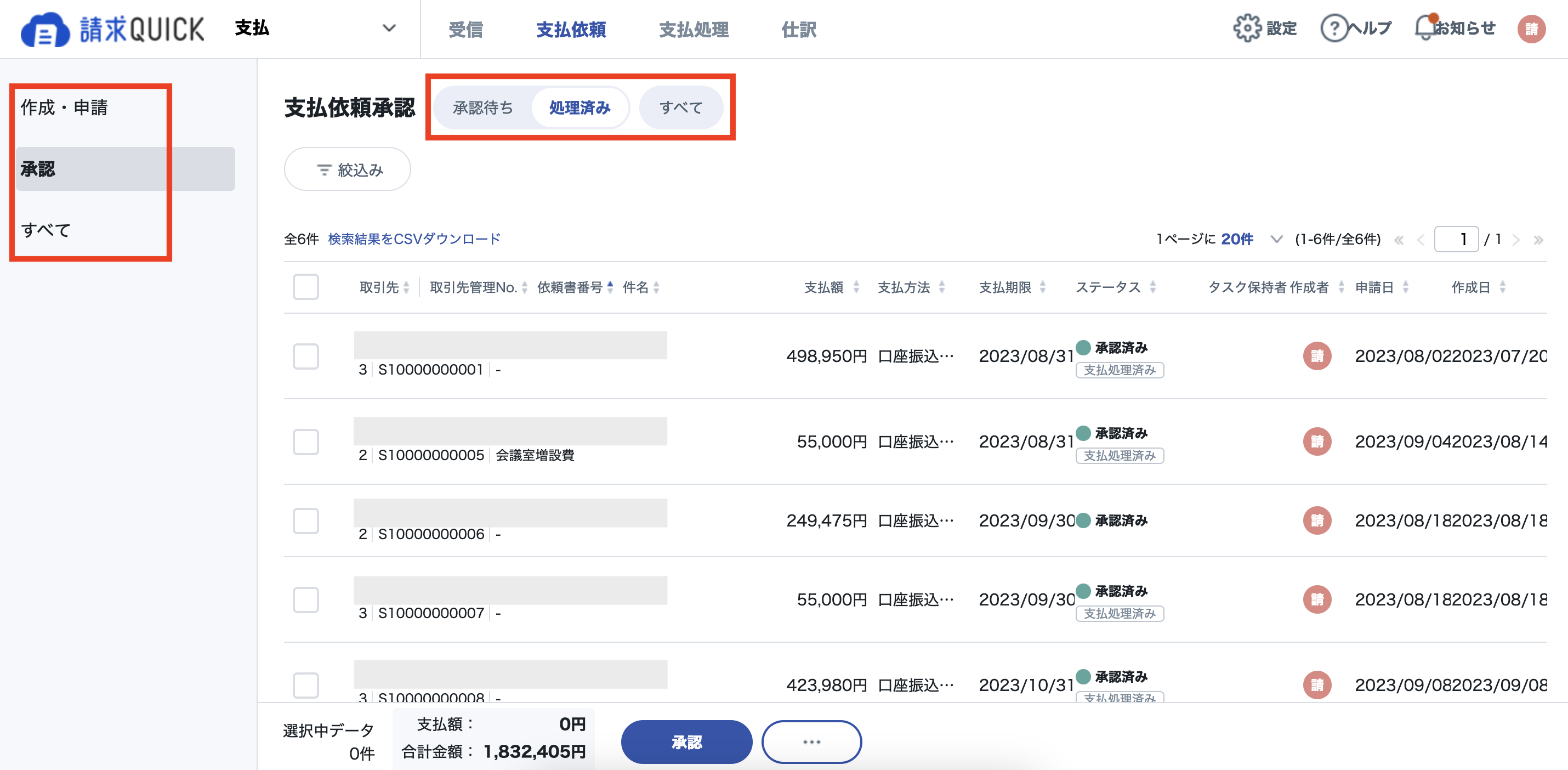Click the 2023/10/31 payment deadline
Image resolution: width=1568 pixels, height=770 pixels.
[1026, 686]
